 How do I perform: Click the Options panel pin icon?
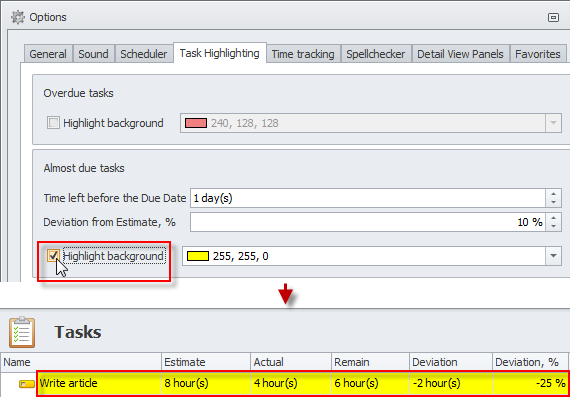(x=553, y=17)
